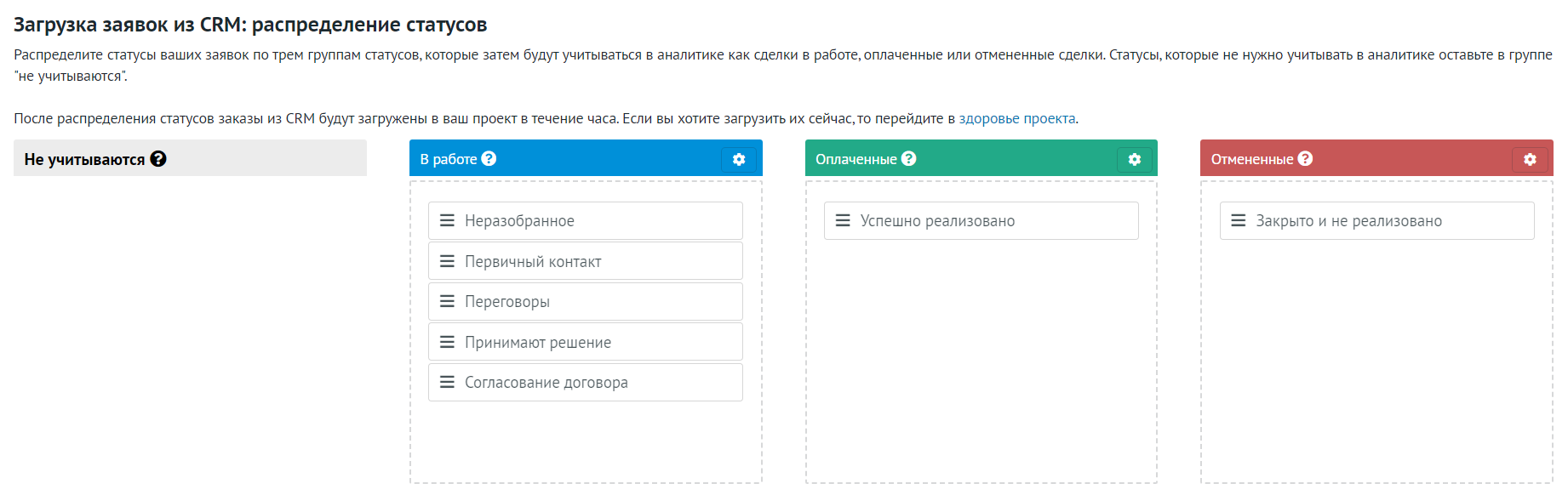
Task: Select the "Закрыто и не реализовано" status card
Action: (x=1376, y=220)
